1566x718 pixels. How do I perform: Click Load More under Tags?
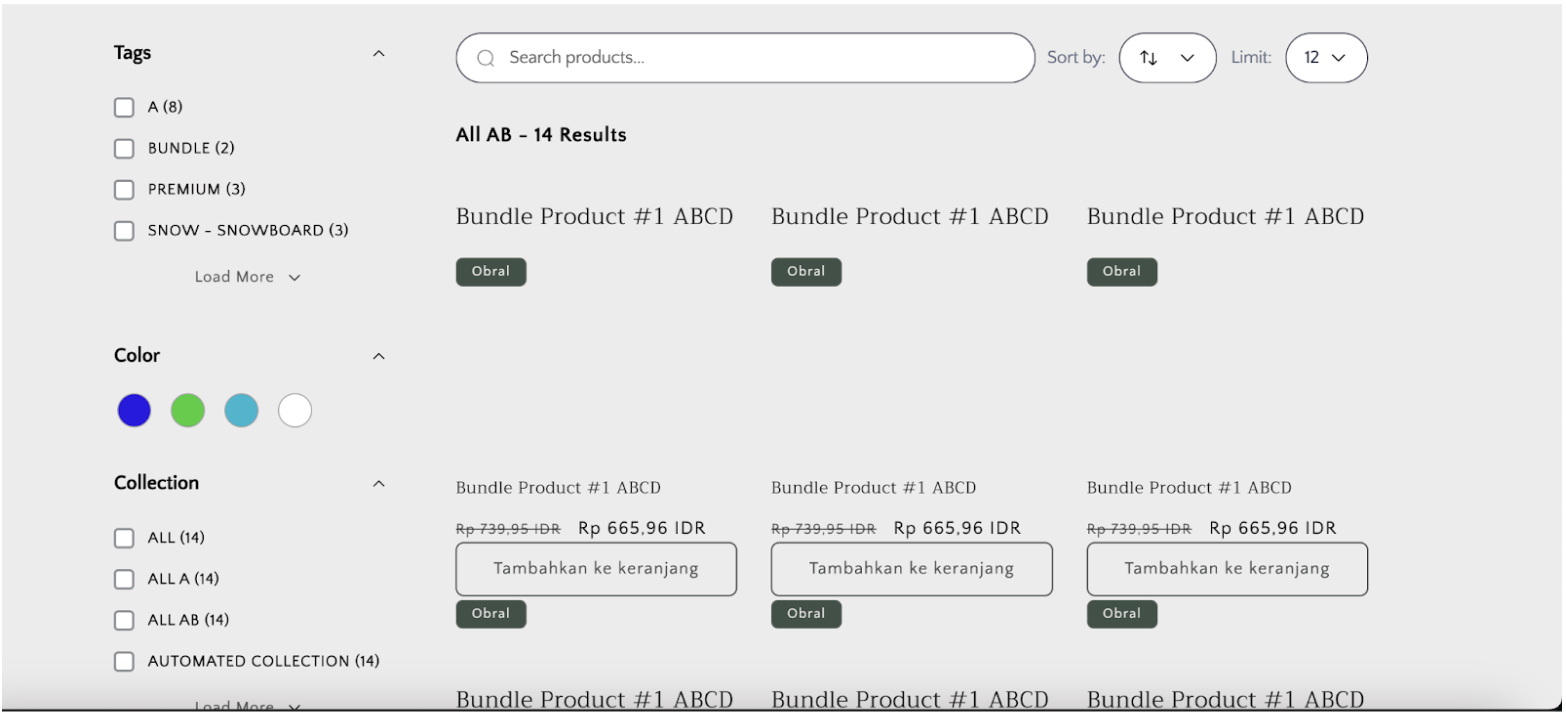tap(247, 277)
